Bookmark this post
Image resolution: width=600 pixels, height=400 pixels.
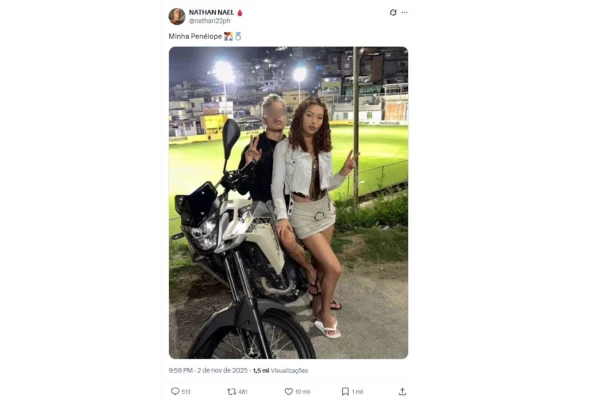pos(345,391)
